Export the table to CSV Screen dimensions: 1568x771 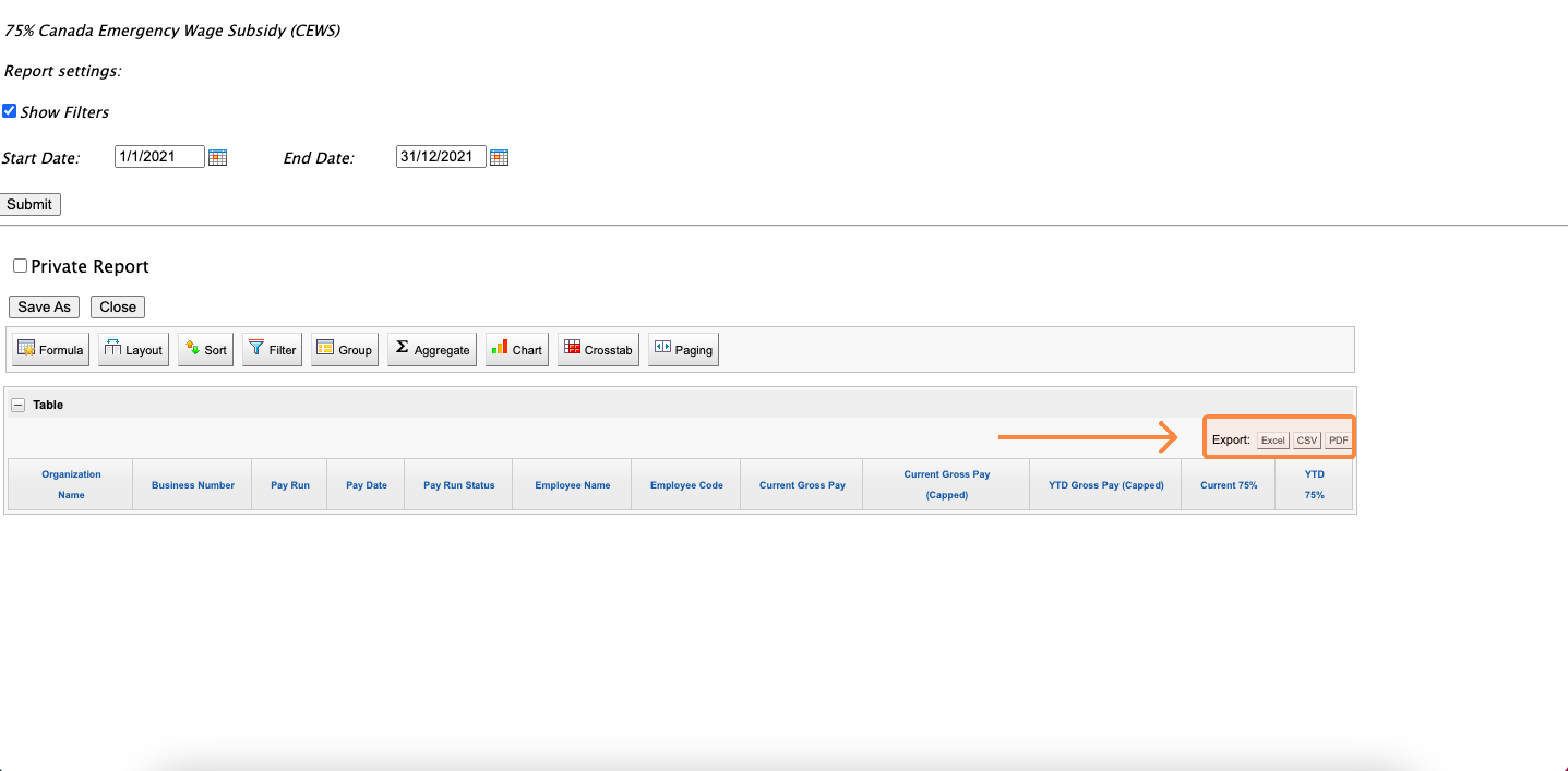pos(1307,440)
